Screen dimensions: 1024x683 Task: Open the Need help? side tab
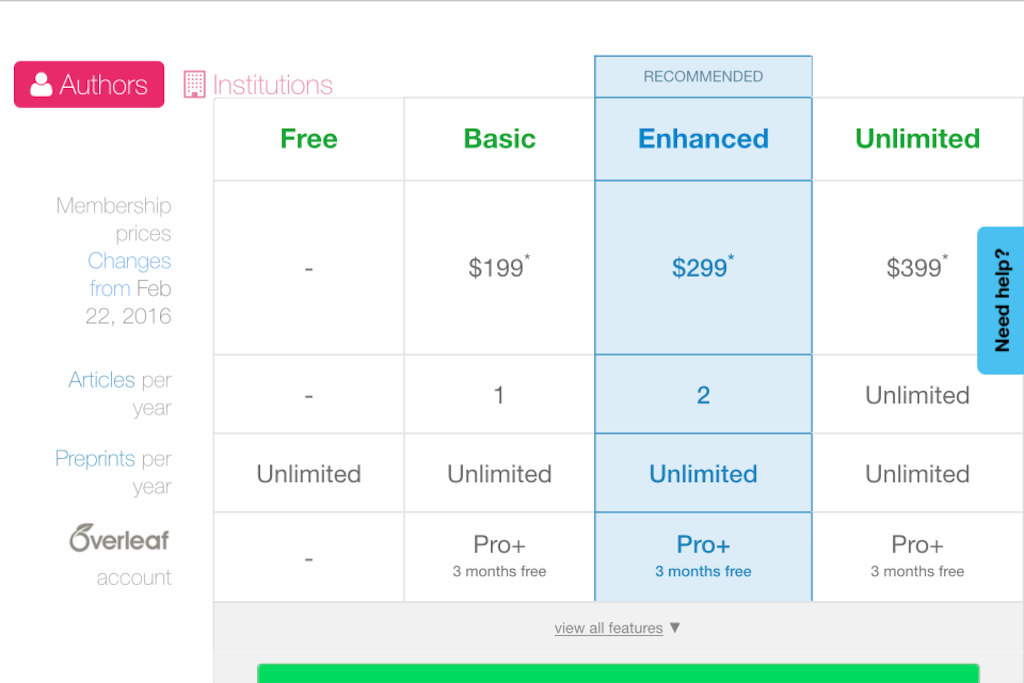[1001, 300]
